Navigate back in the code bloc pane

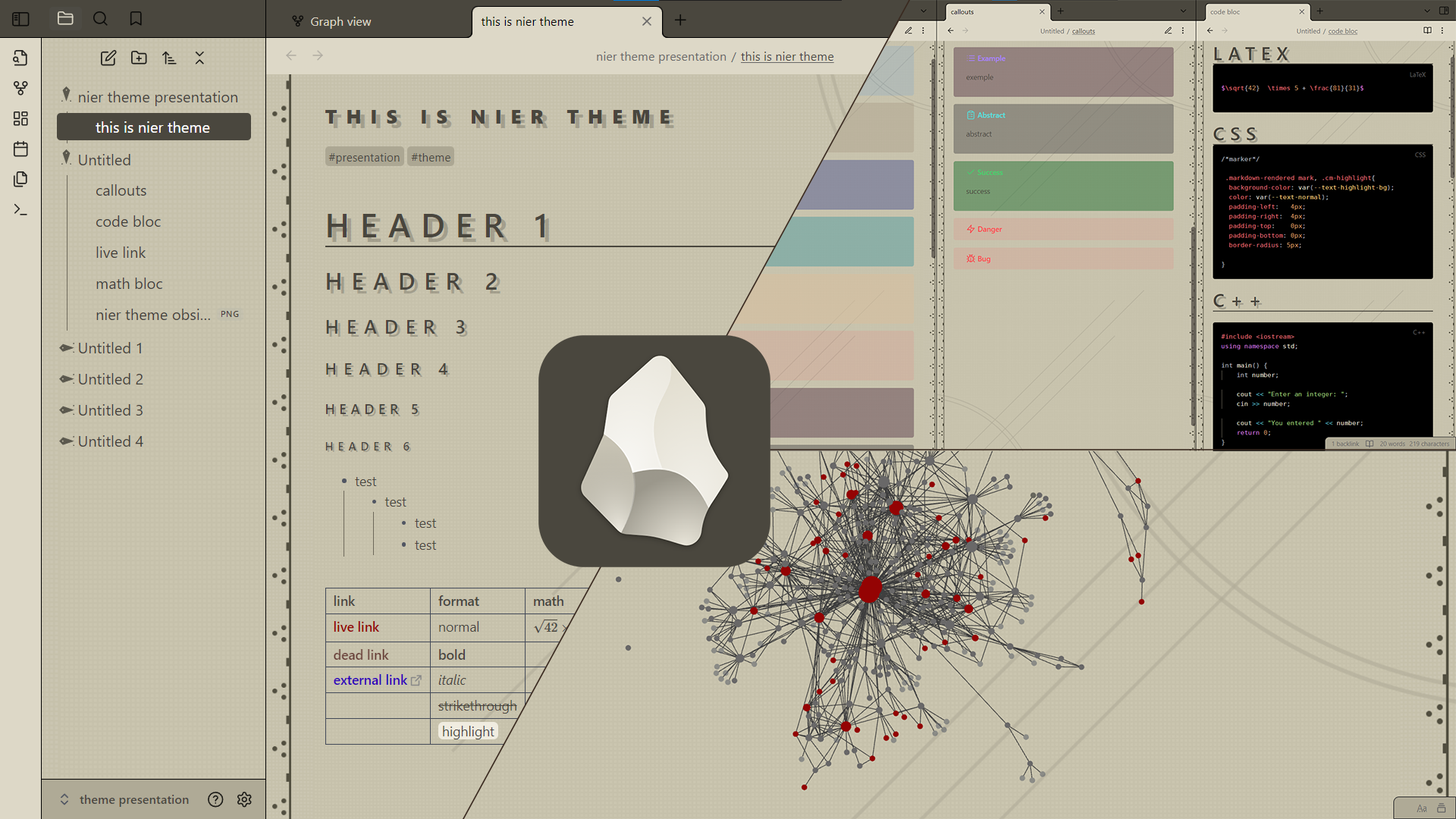point(1210,31)
